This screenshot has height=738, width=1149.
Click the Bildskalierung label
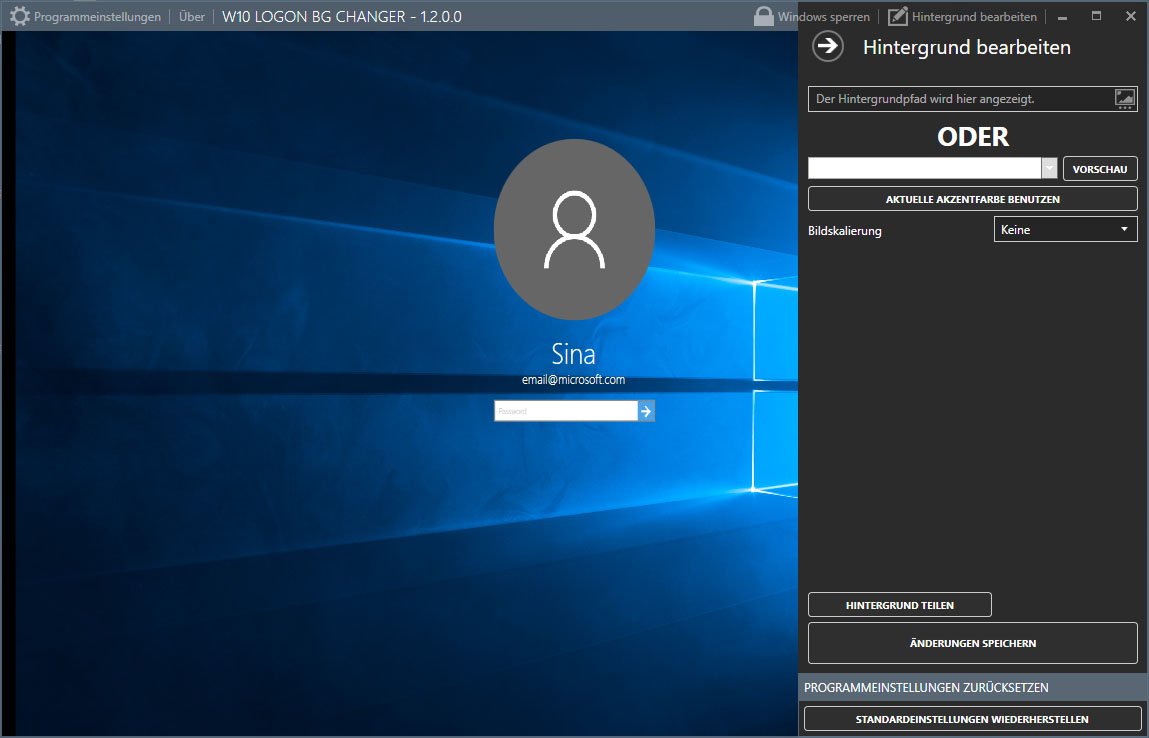point(844,231)
